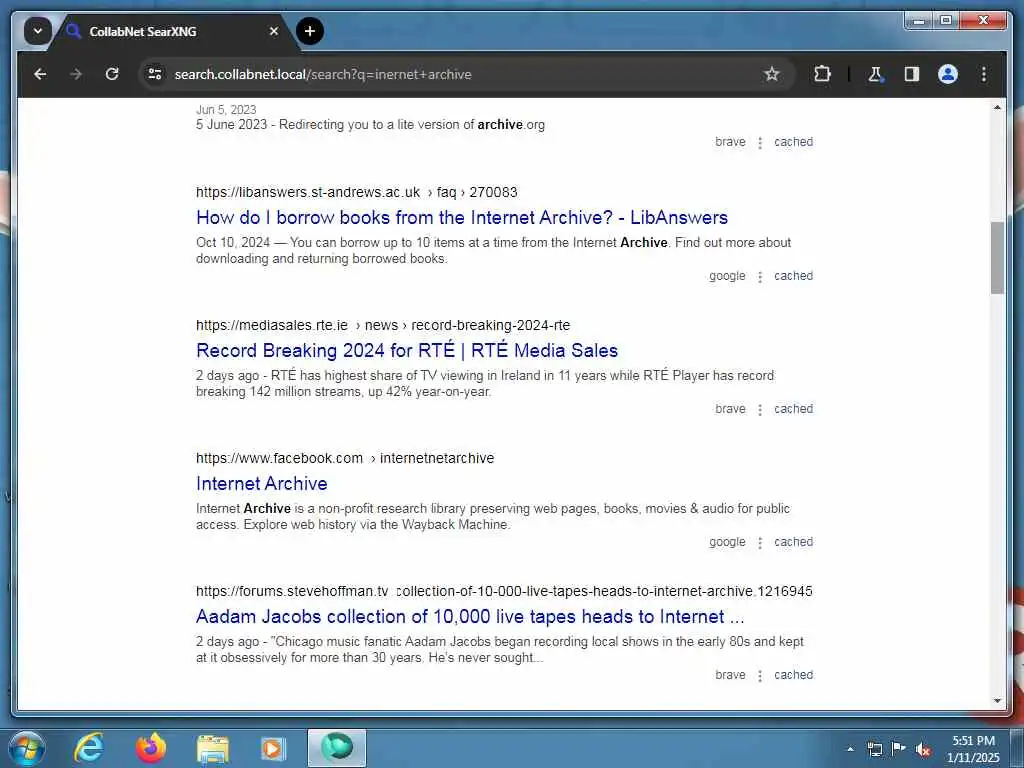Expand the tab search dropdown

click(38, 31)
